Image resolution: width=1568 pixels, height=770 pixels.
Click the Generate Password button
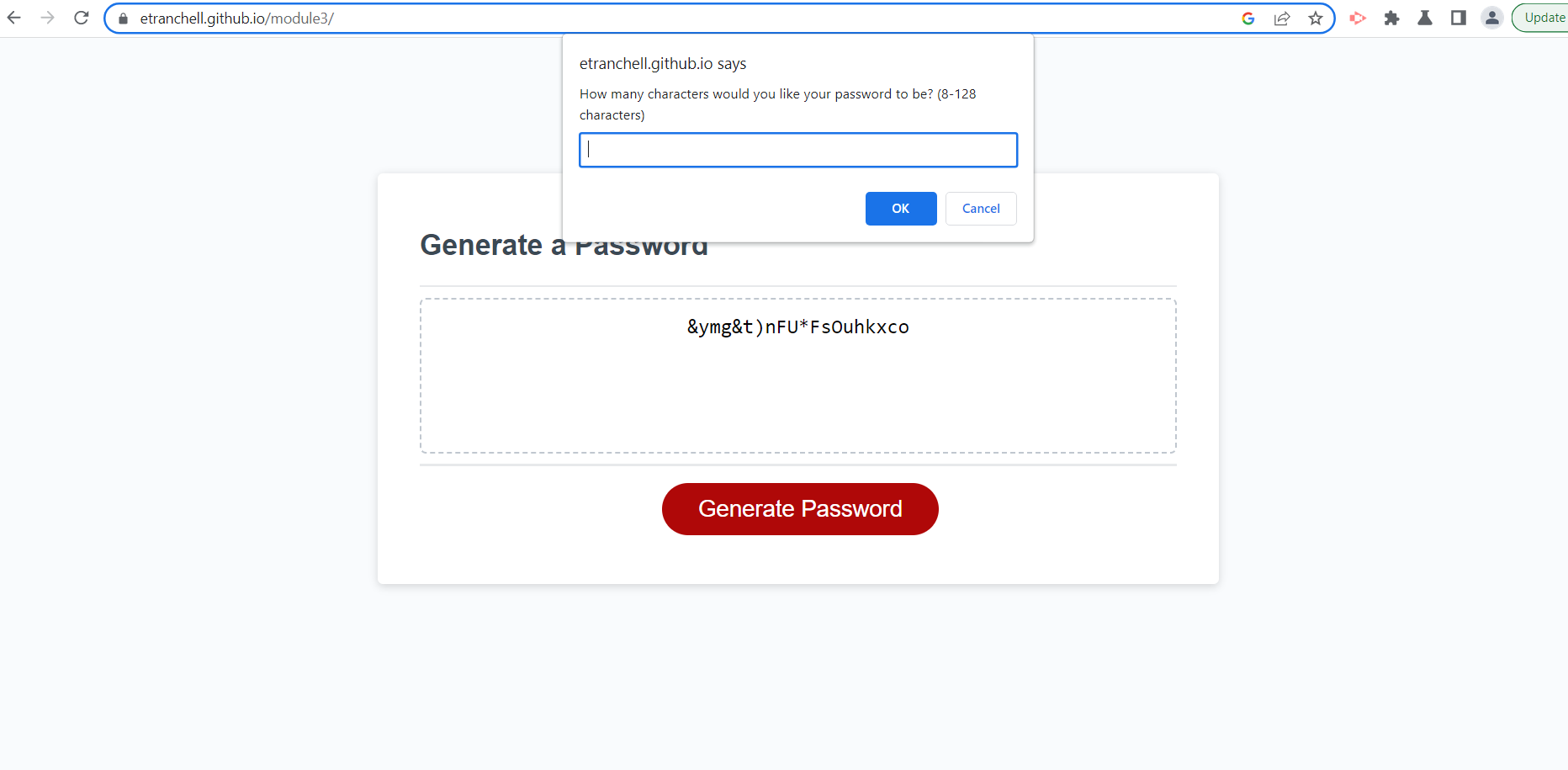click(x=799, y=508)
